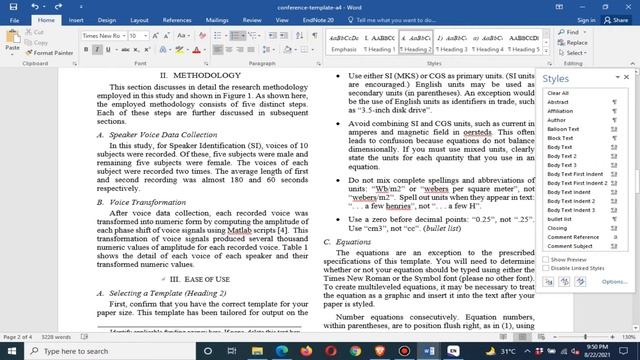The height and width of the screenshot is (360, 640).
Task: Apply the red font color
Action: pyautogui.click(x=196, y=50)
